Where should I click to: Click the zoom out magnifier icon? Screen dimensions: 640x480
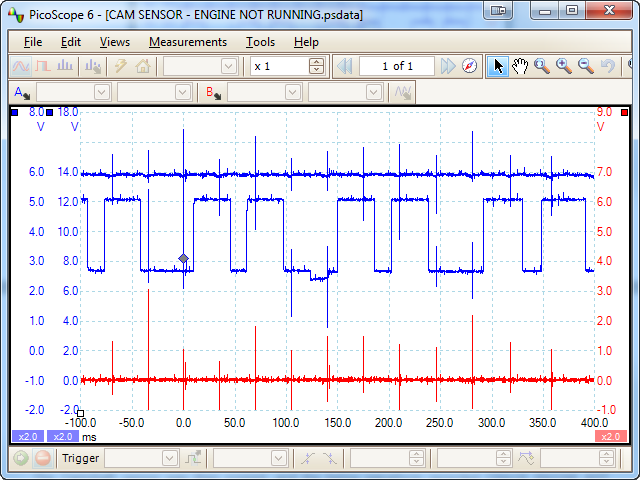point(586,66)
